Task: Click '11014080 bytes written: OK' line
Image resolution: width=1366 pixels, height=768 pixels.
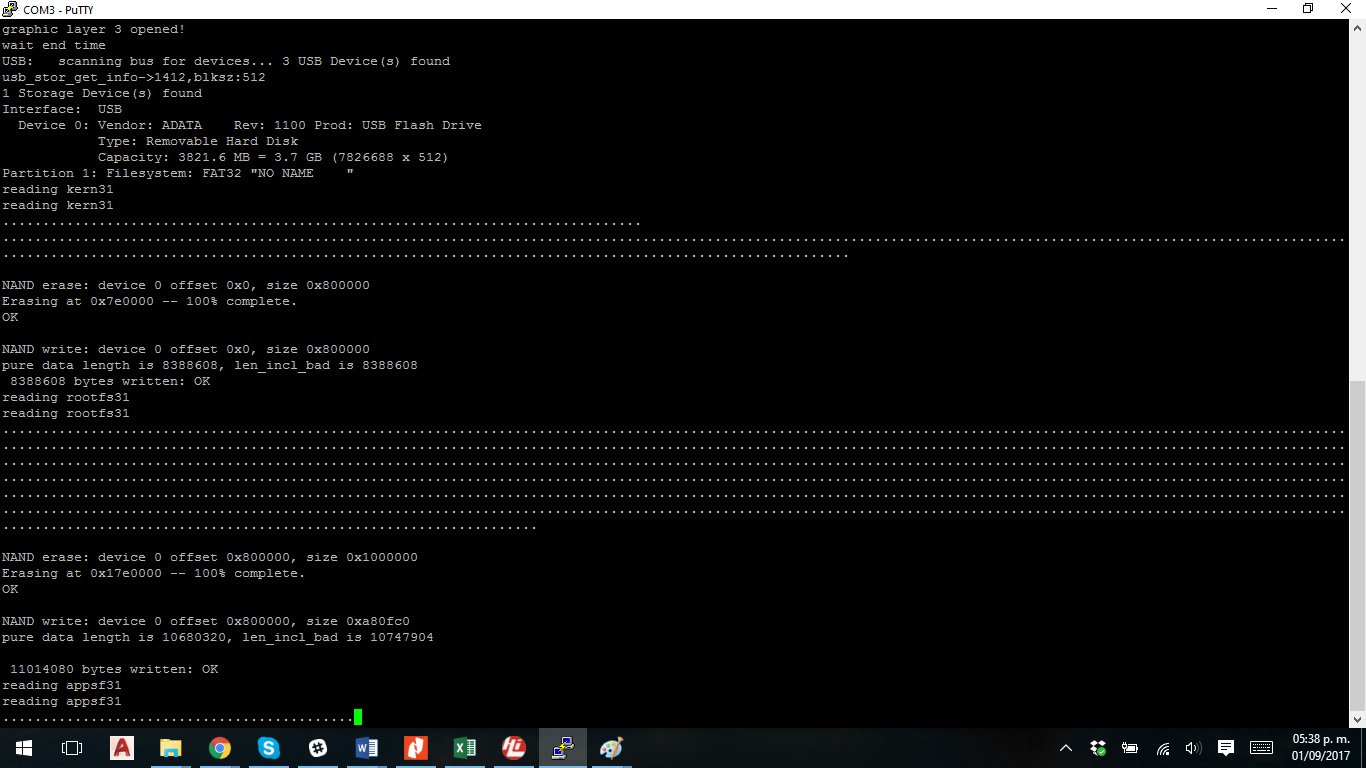Action: coord(114,669)
